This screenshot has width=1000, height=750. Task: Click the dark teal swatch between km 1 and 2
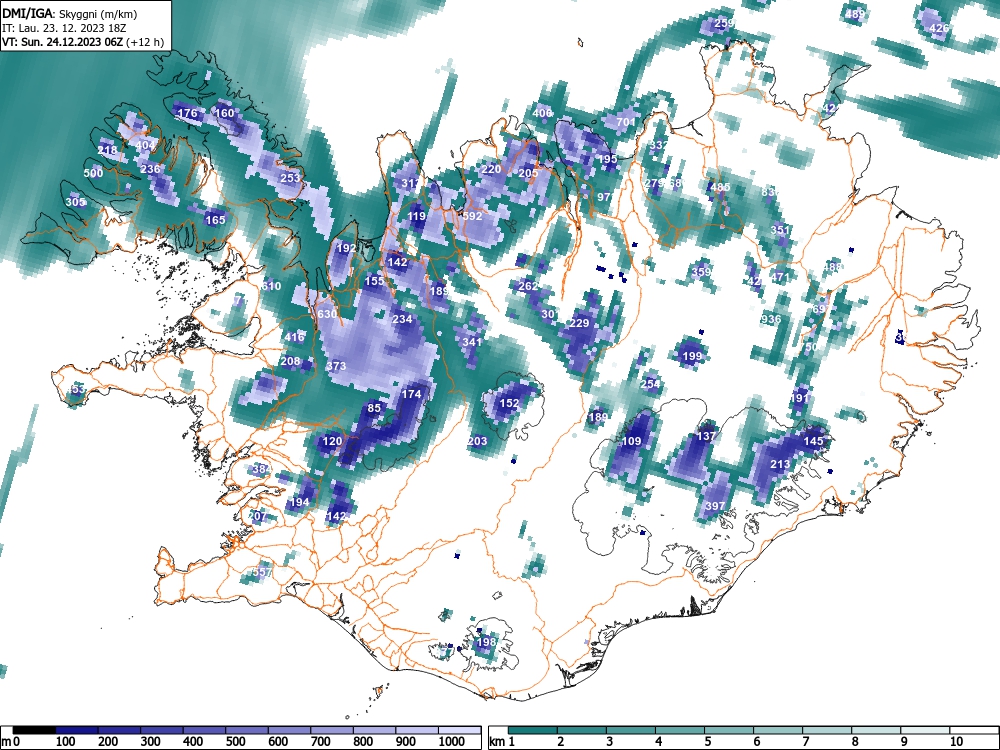[533, 730]
